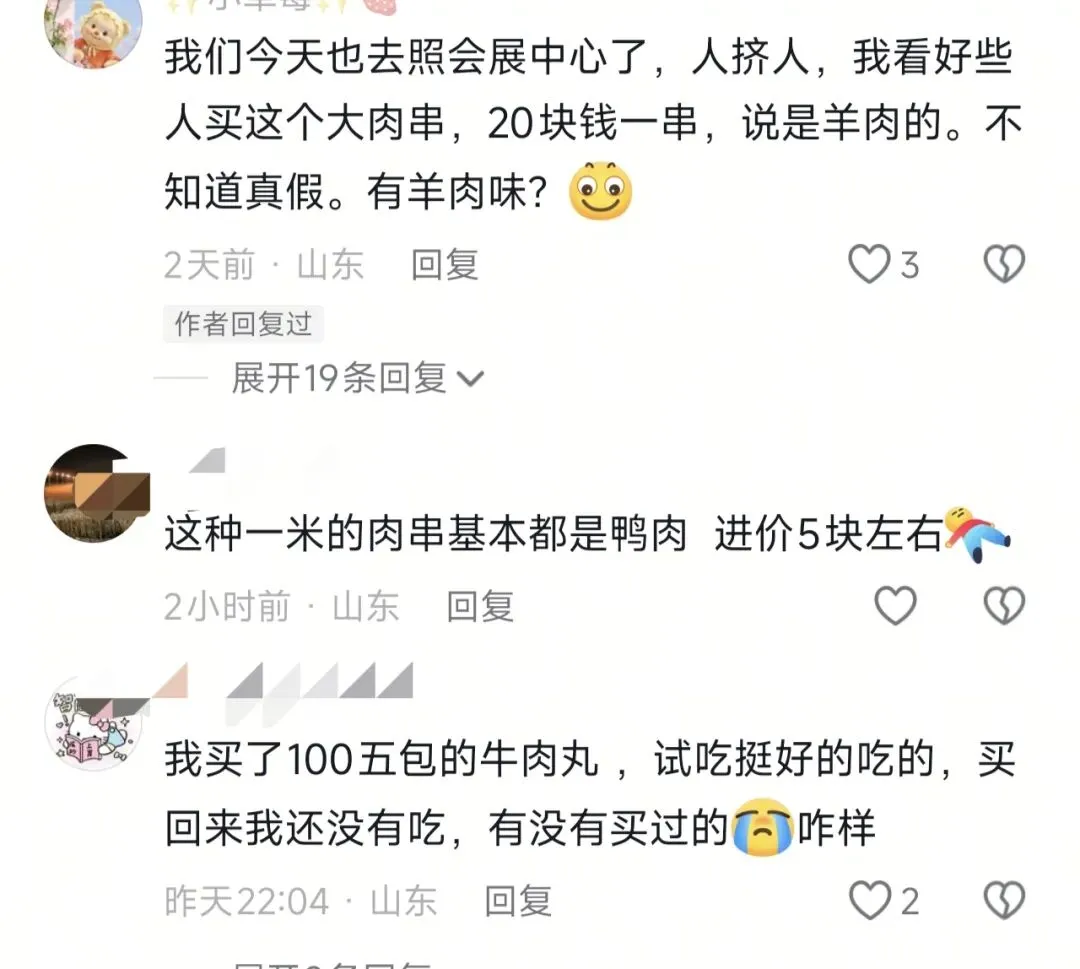Dislike the duck meat skewer comment
This screenshot has width=1080, height=969.
[1004, 606]
